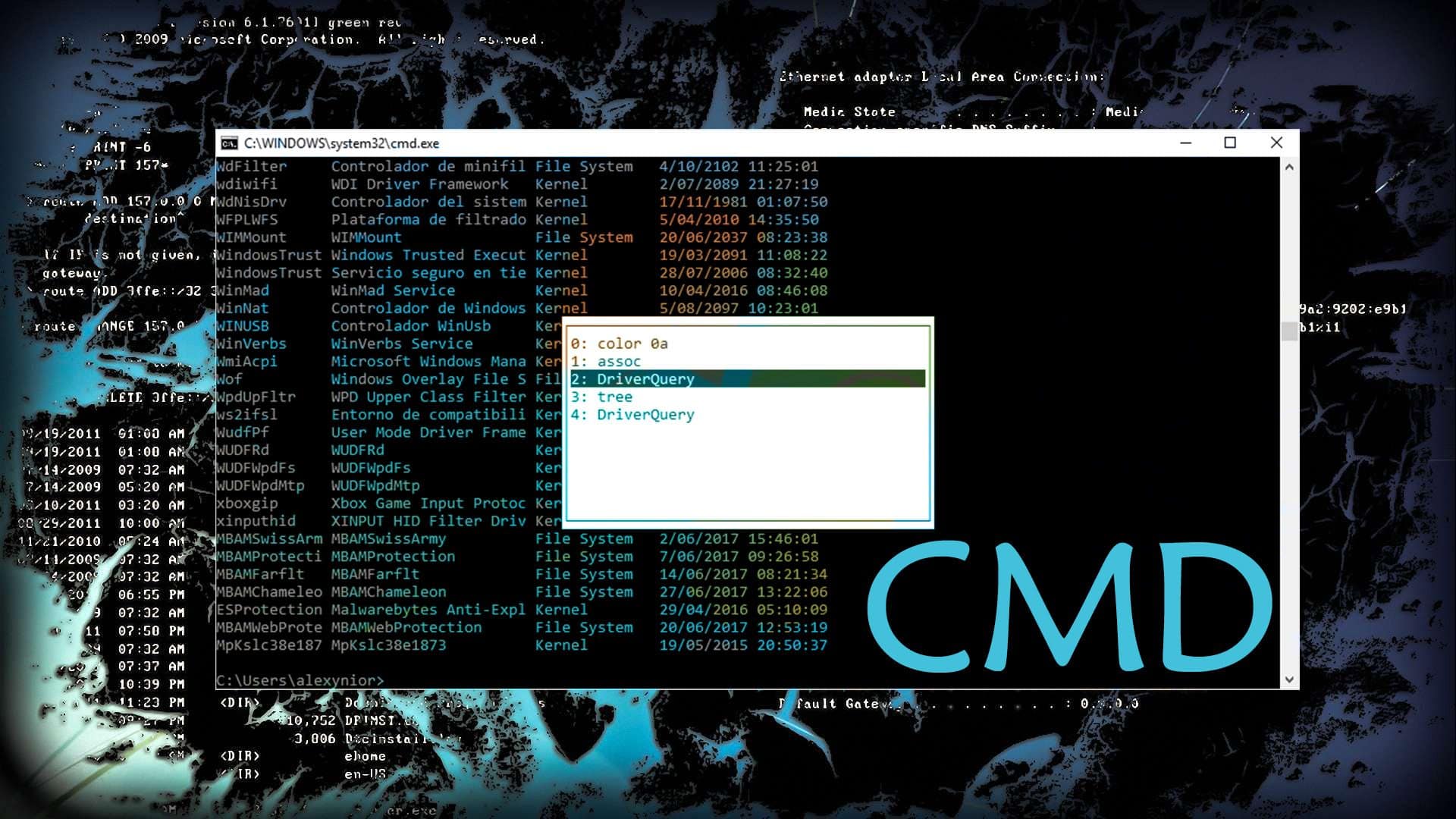
Task: Click the window title text cmd.exe
Action: pyautogui.click(x=341, y=143)
